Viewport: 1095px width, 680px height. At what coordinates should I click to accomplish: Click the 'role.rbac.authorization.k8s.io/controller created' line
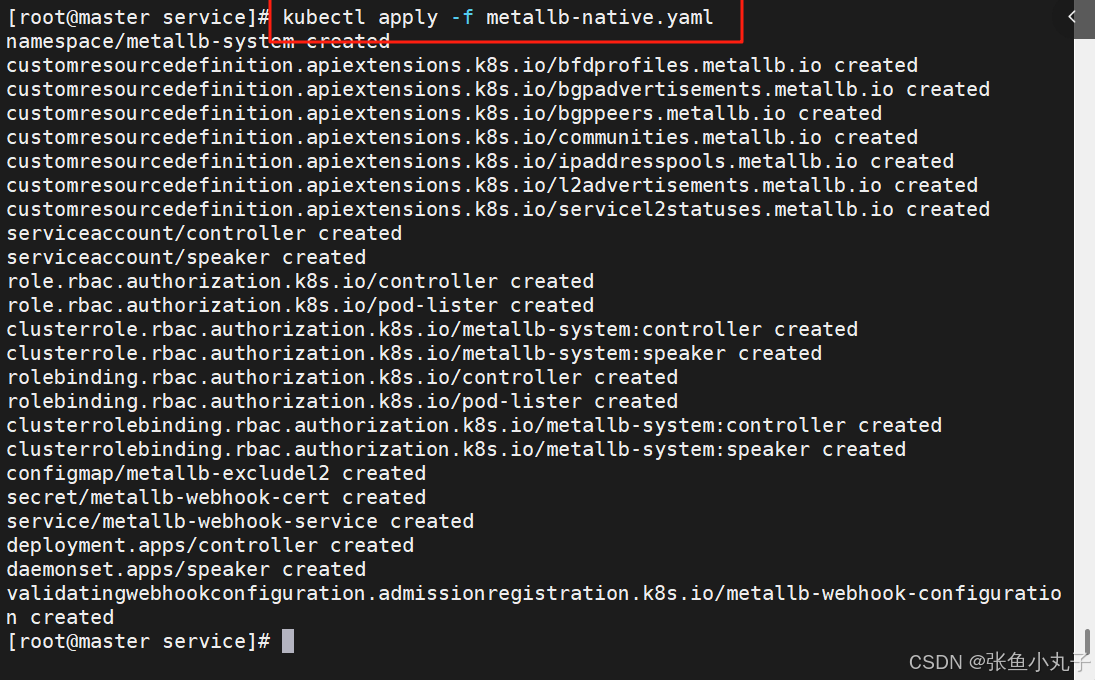coord(300,281)
